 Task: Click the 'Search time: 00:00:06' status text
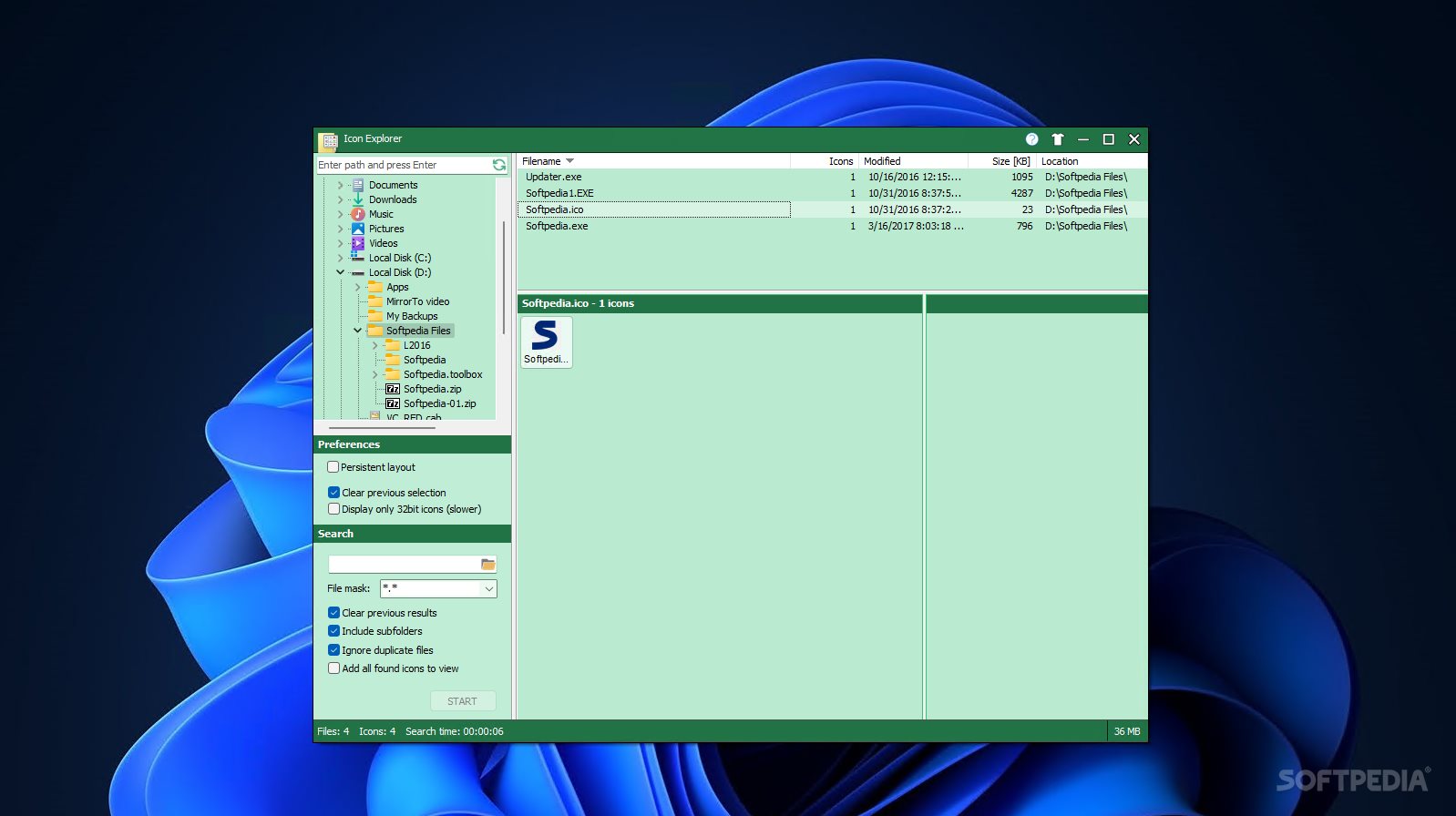tap(454, 731)
